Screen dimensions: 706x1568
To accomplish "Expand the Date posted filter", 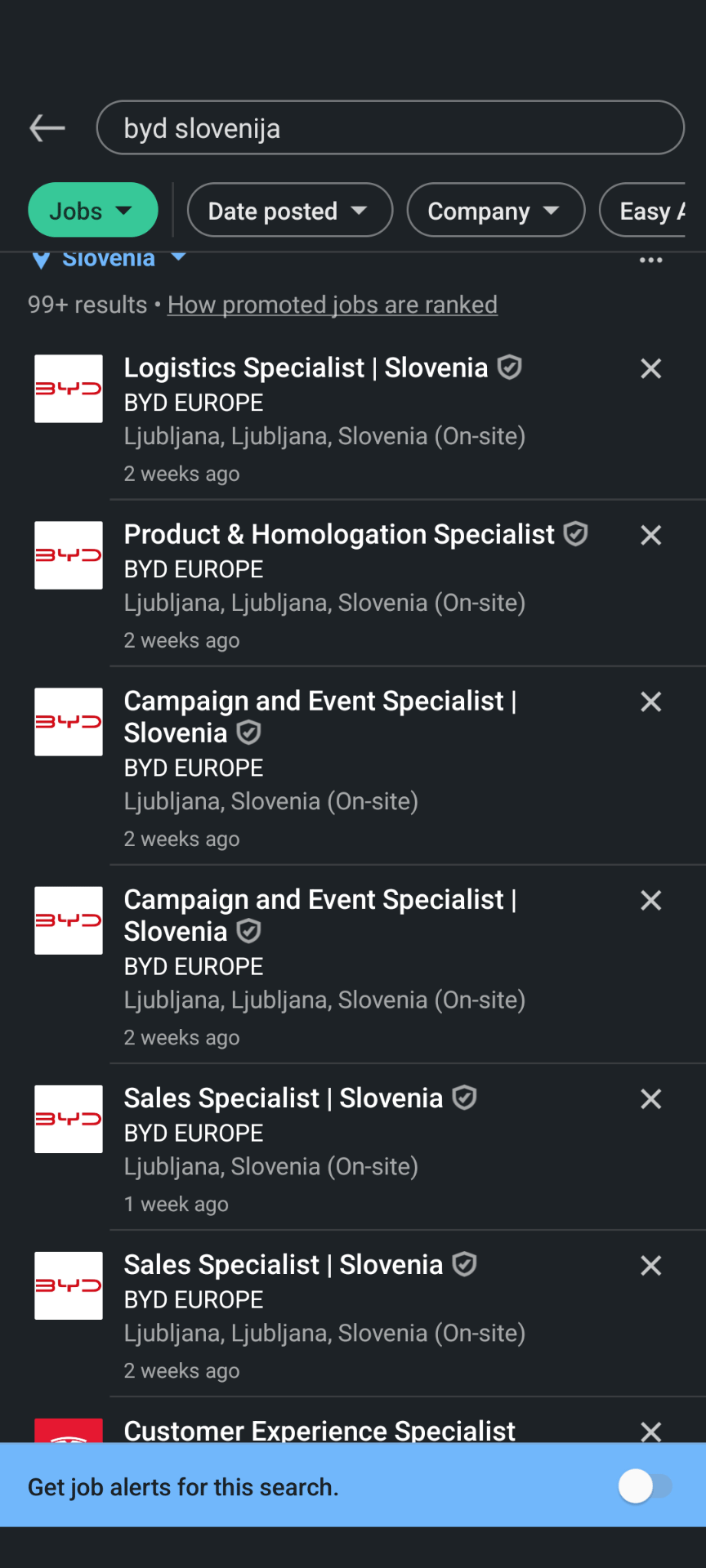I will pyautogui.click(x=289, y=211).
